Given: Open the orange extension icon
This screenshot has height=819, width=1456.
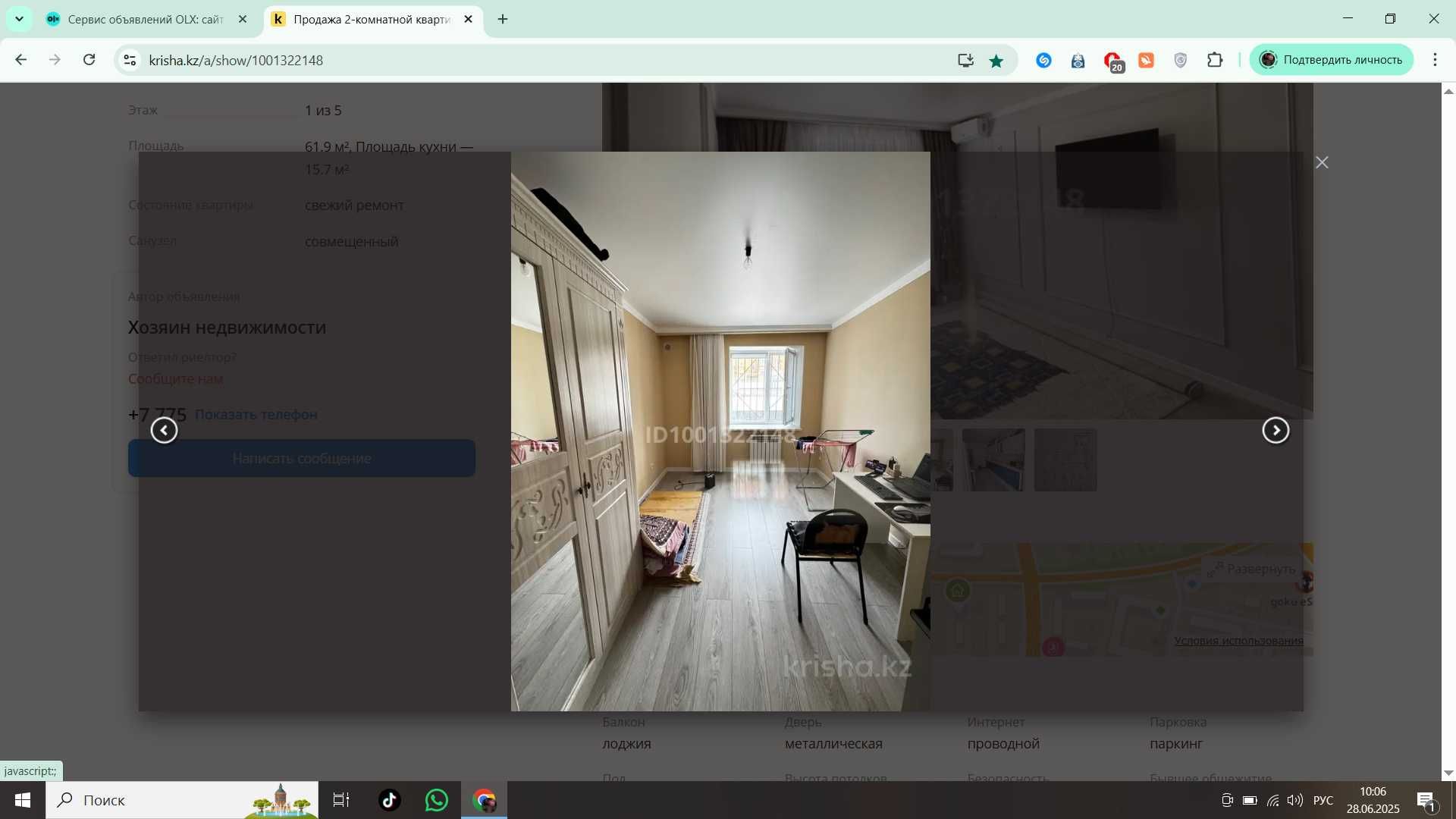Looking at the screenshot, I should pos(1146,60).
